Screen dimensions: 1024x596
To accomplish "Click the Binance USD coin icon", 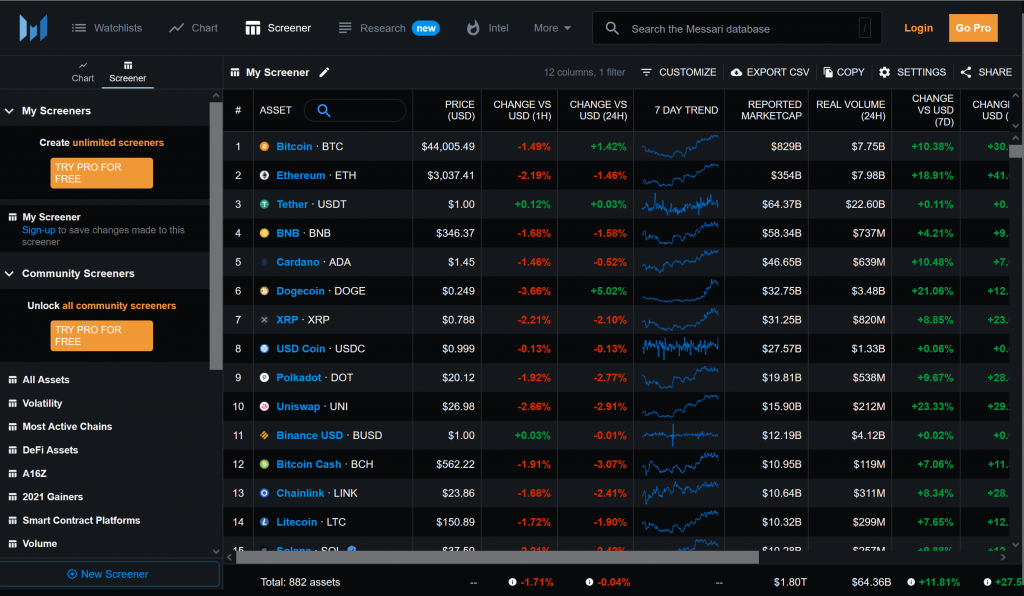I will (264, 435).
